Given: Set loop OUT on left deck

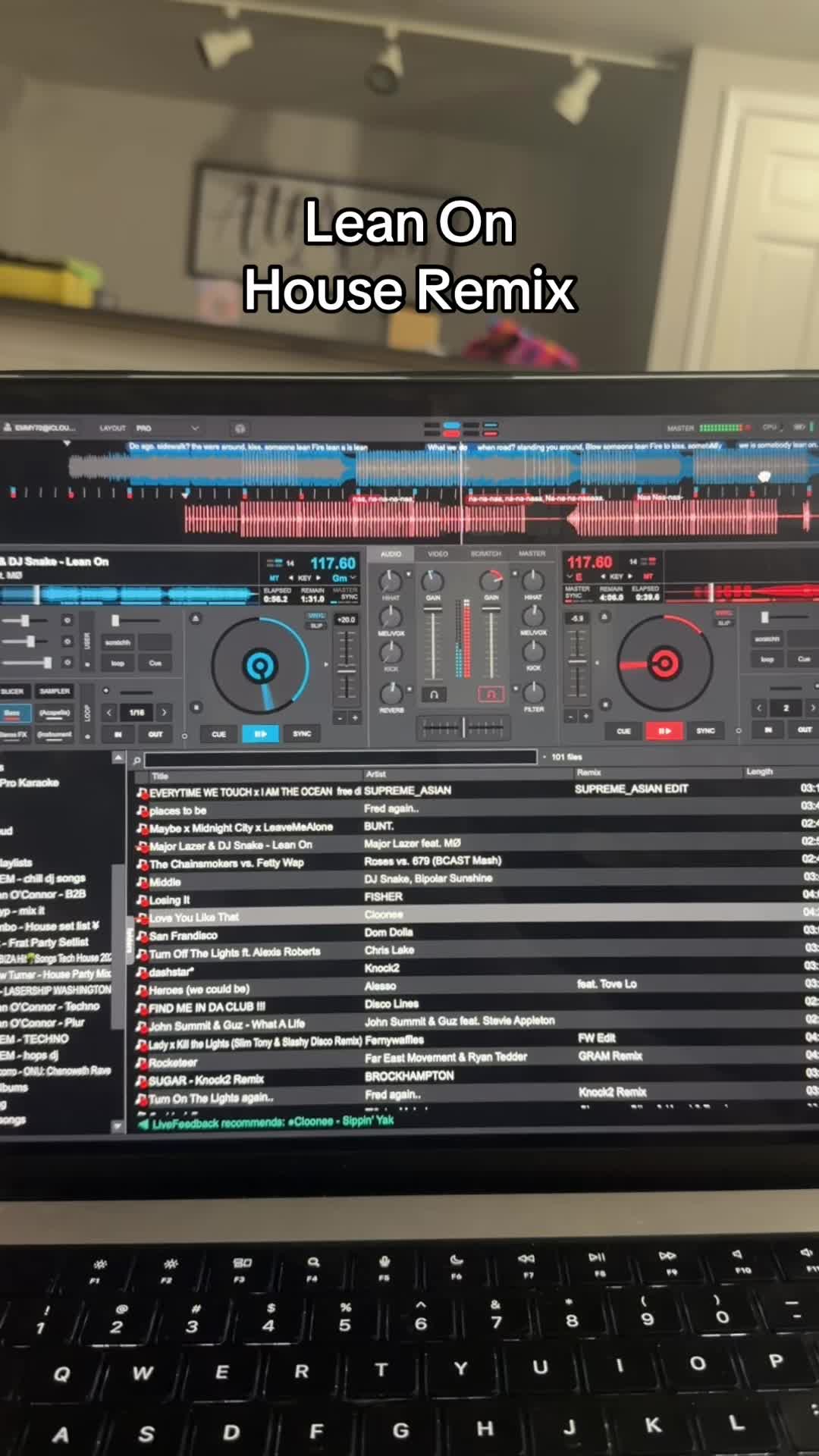Looking at the screenshot, I should click(x=155, y=735).
